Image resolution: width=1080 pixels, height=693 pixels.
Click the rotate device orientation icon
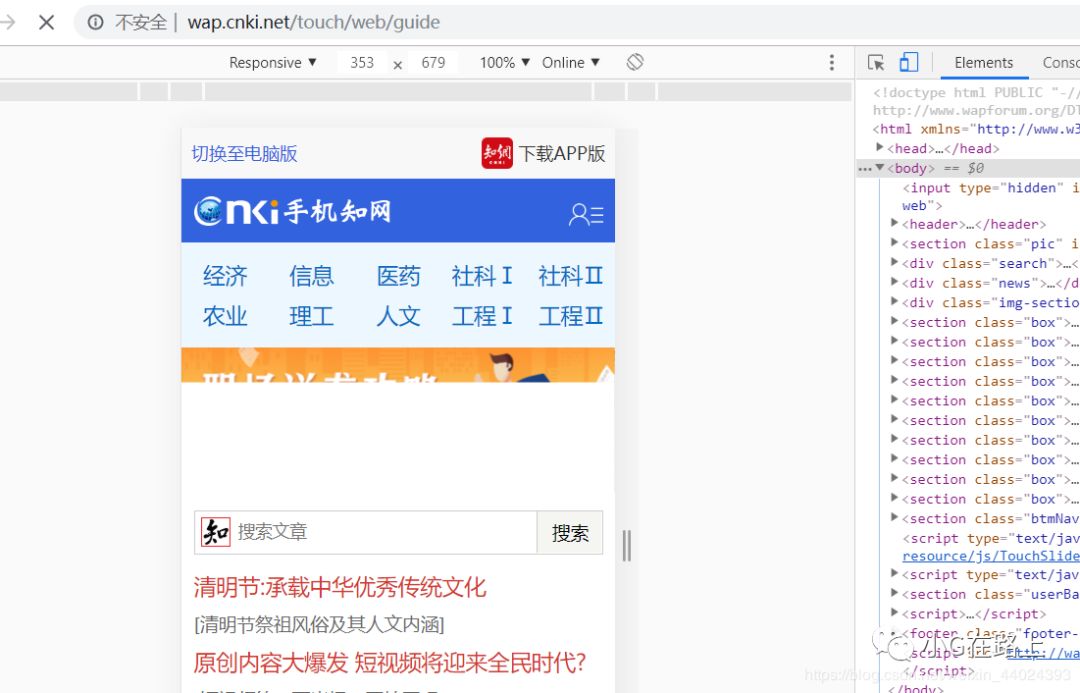[x=635, y=63]
